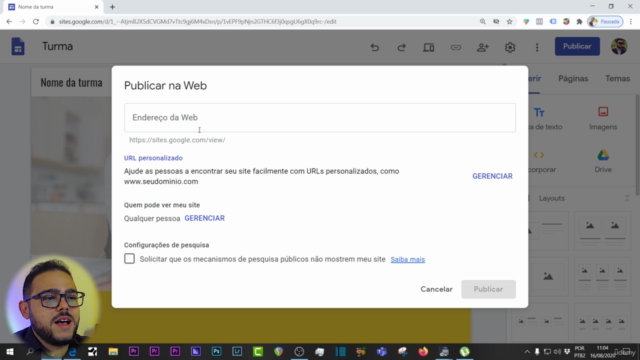Screen dimensions: 640x360
Task: Select the two-image layout thumbnail
Action: pos(602,230)
